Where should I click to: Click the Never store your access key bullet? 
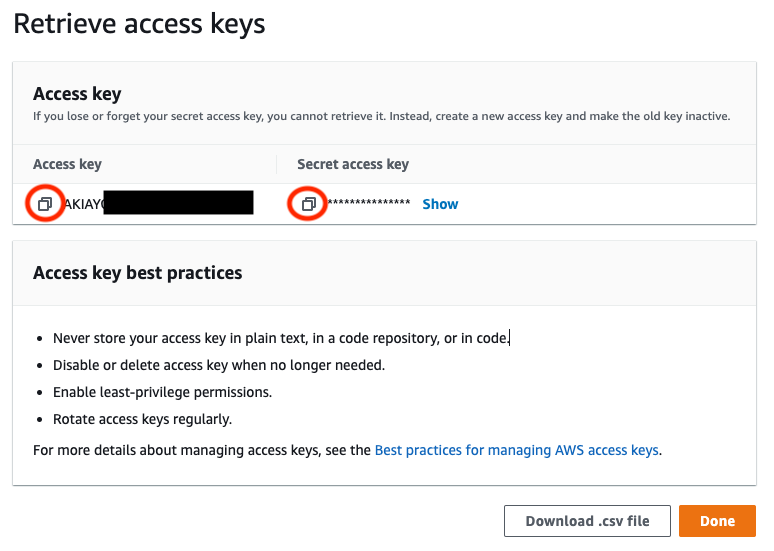coord(281,338)
